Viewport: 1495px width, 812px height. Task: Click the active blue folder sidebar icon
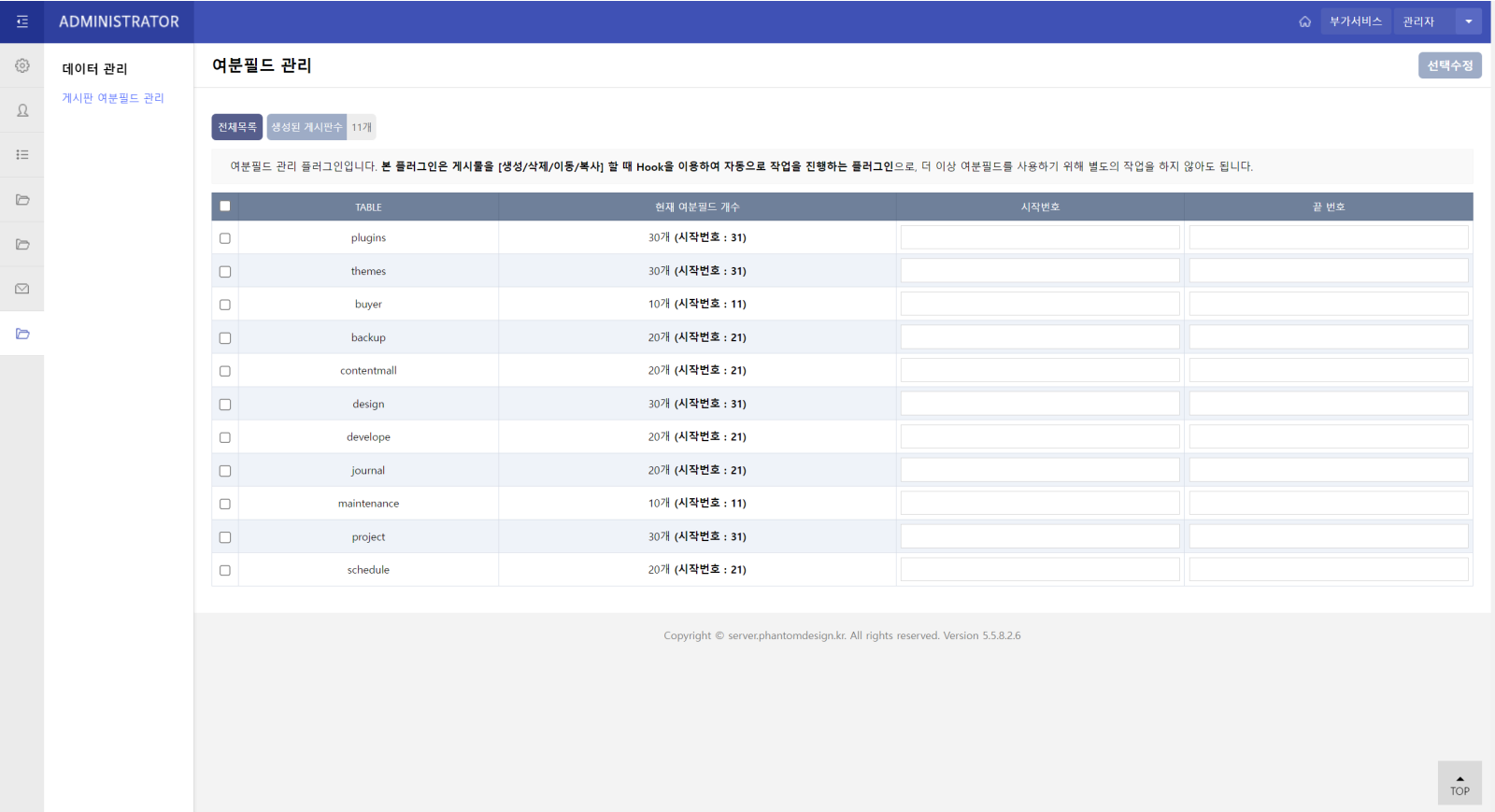click(22, 334)
